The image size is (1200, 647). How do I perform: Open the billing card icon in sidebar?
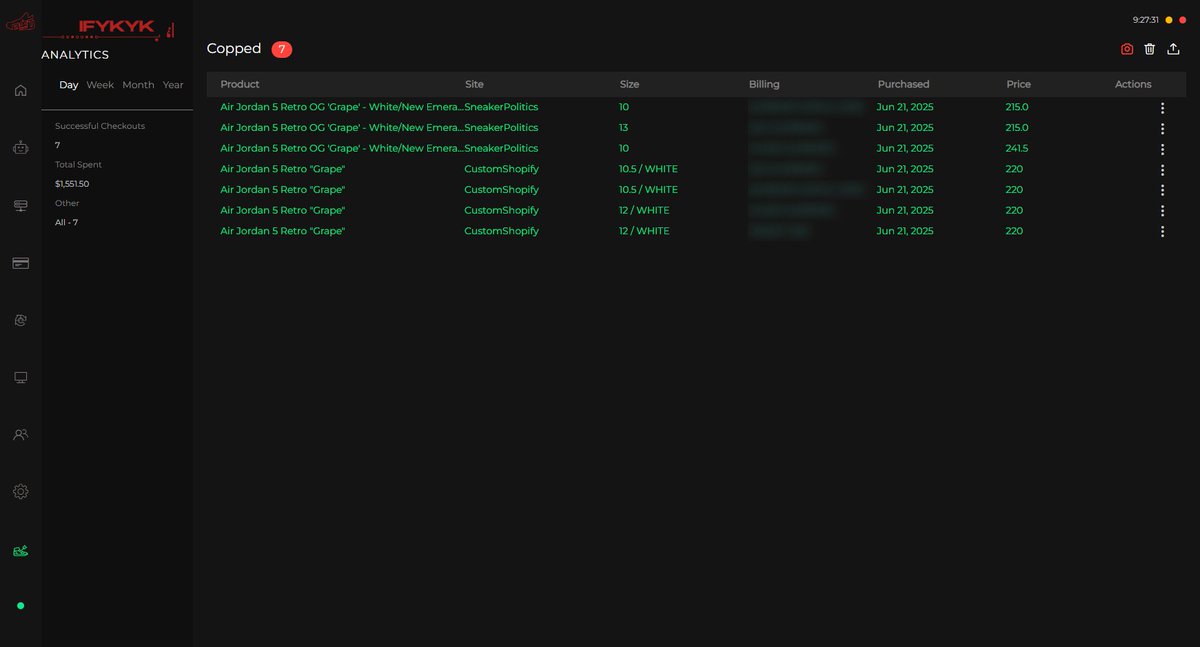tap(20, 263)
